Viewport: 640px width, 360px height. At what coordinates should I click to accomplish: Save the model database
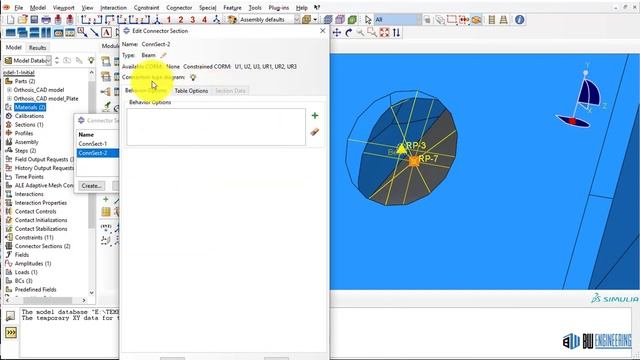click(34, 20)
